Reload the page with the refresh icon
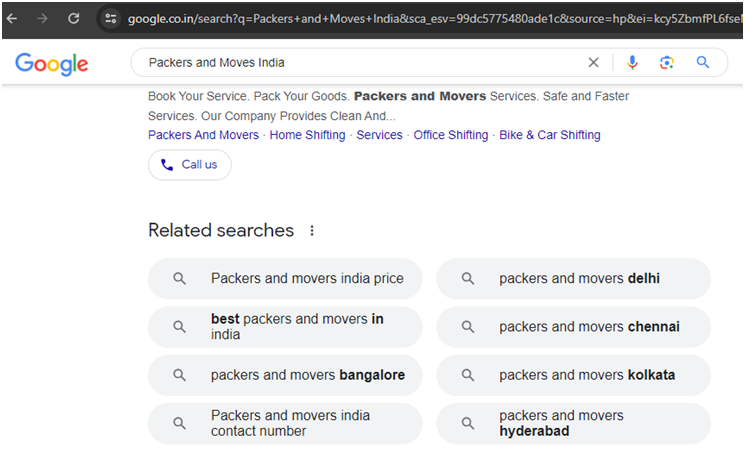This screenshot has width=745, height=461. (74, 18)
